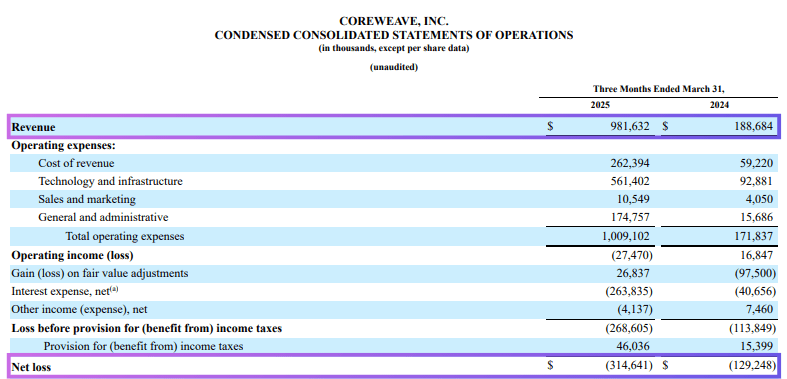Select the Cost of revenue label
This screenshot has width=787, height=379.
click(x=76, y=163)
